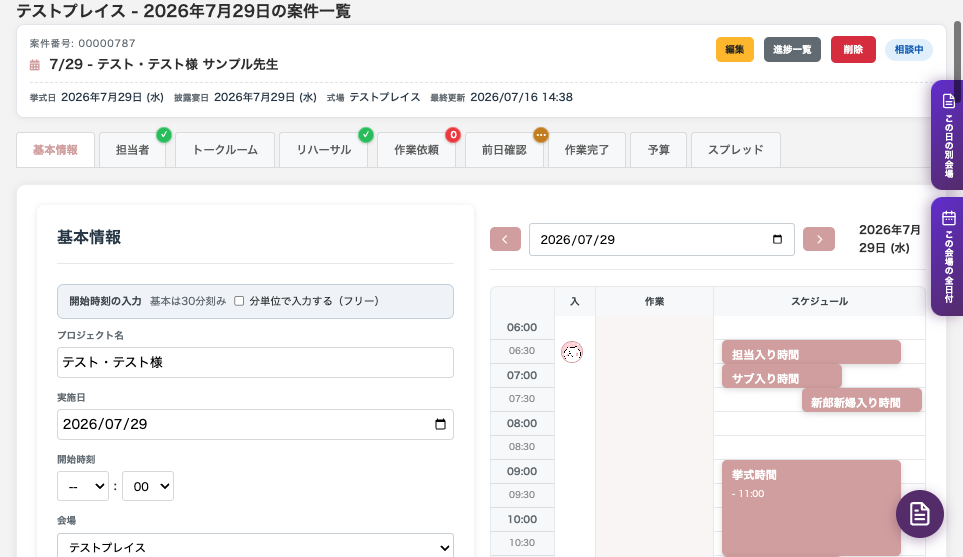Screen dimensions: 963x557
Task: Select the 担当入り時間 schedule block
Action: tap(811, 353)
